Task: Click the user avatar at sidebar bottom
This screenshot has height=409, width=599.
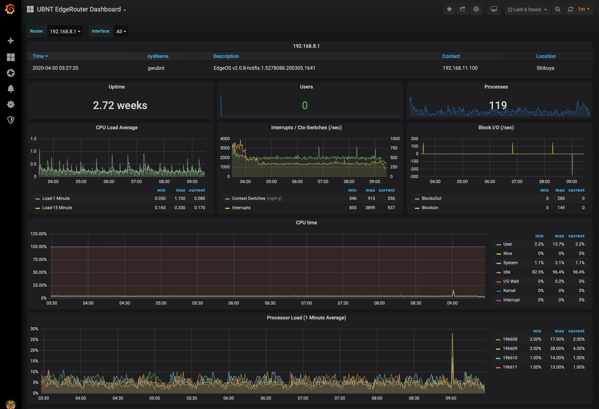Action: 11,404
